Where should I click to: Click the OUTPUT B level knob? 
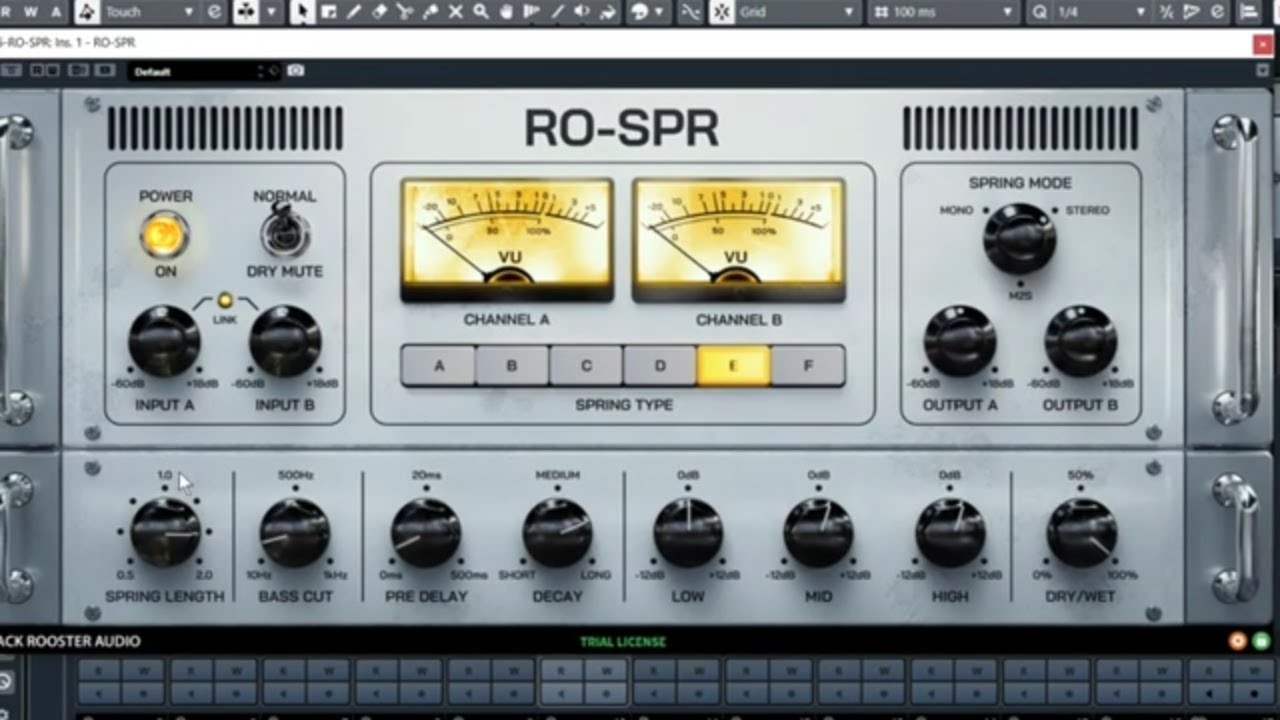pos(1080,341)
